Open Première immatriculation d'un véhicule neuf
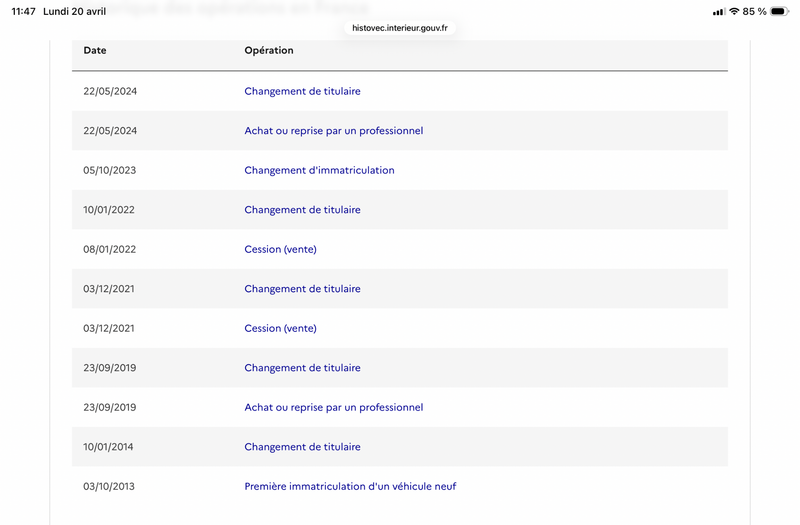This screenshot has width=800, height=525. pos(350,486)
